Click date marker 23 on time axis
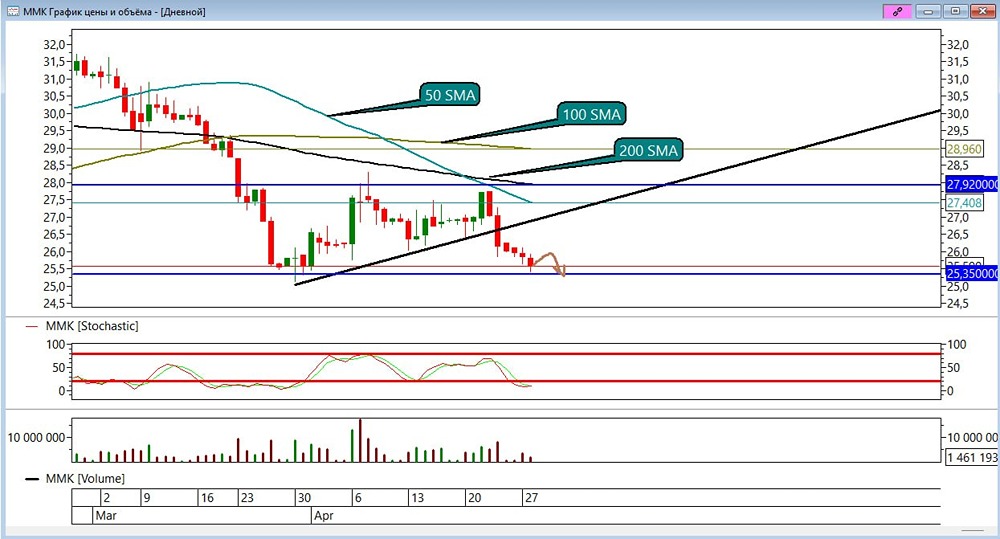Image resolution: width=1000 pixels, height=539 pixels. [x=247, y=498]
